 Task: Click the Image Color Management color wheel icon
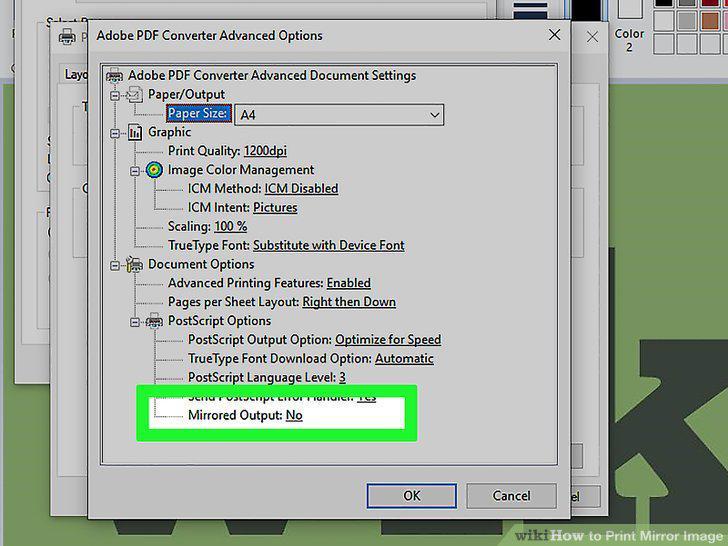coord(154,170)
